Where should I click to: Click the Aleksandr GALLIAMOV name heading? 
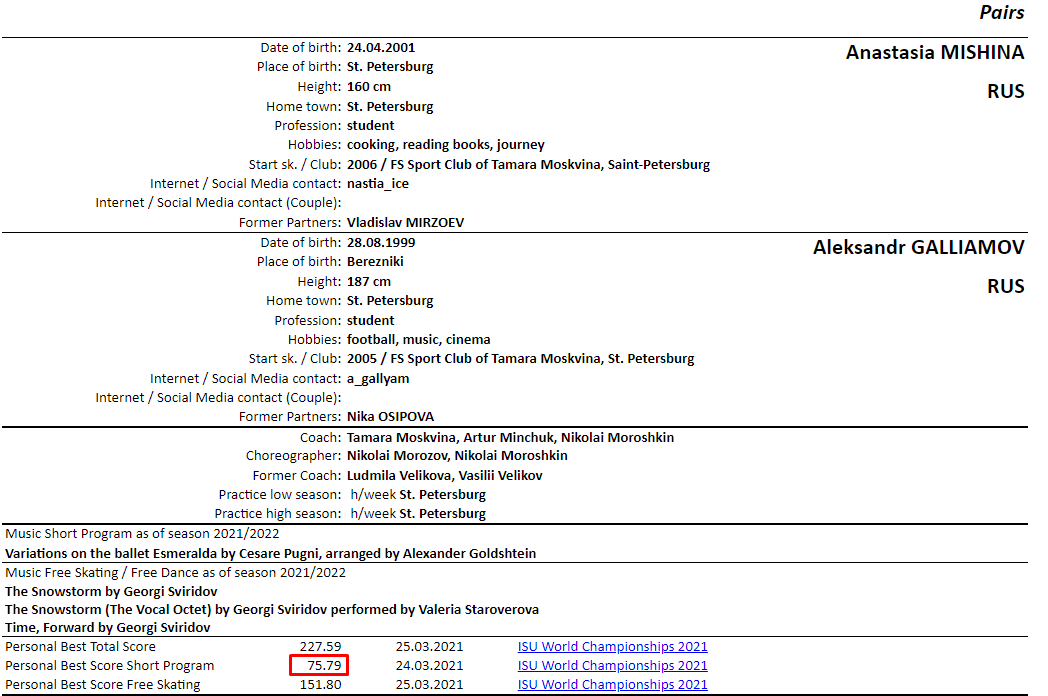(x=918, y=248)
